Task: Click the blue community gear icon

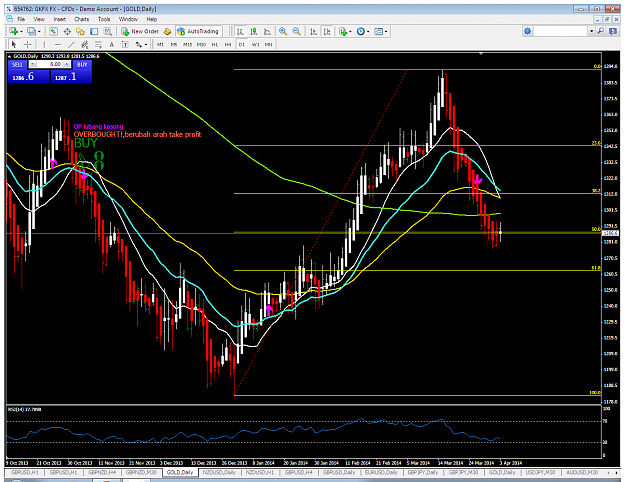Action: [528, 31]
